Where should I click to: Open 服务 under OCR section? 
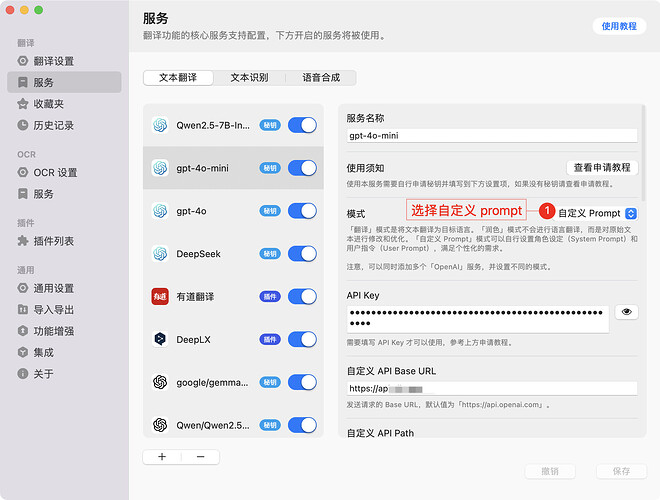64,194
